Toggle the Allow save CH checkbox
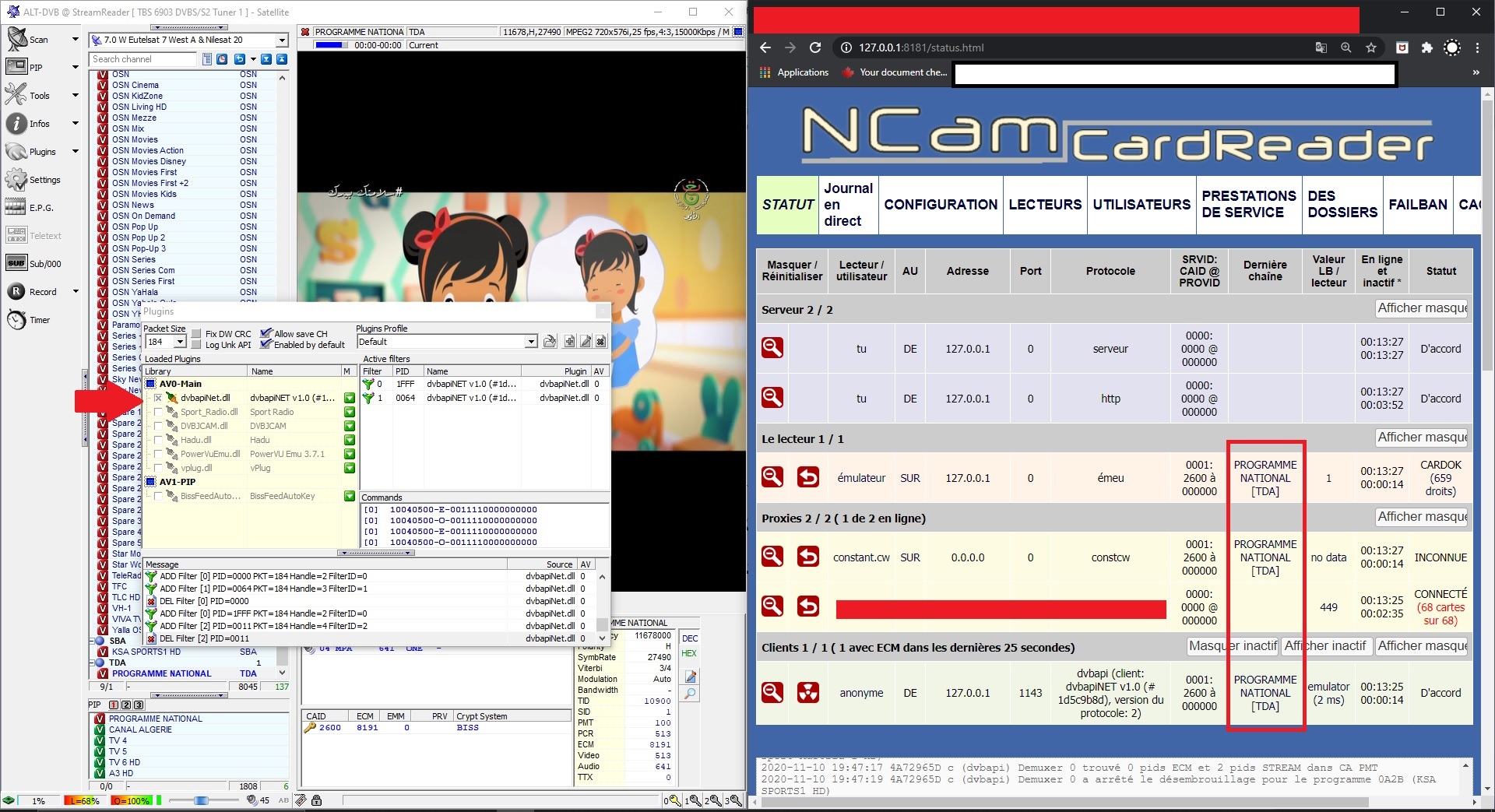 pos(266,334)
